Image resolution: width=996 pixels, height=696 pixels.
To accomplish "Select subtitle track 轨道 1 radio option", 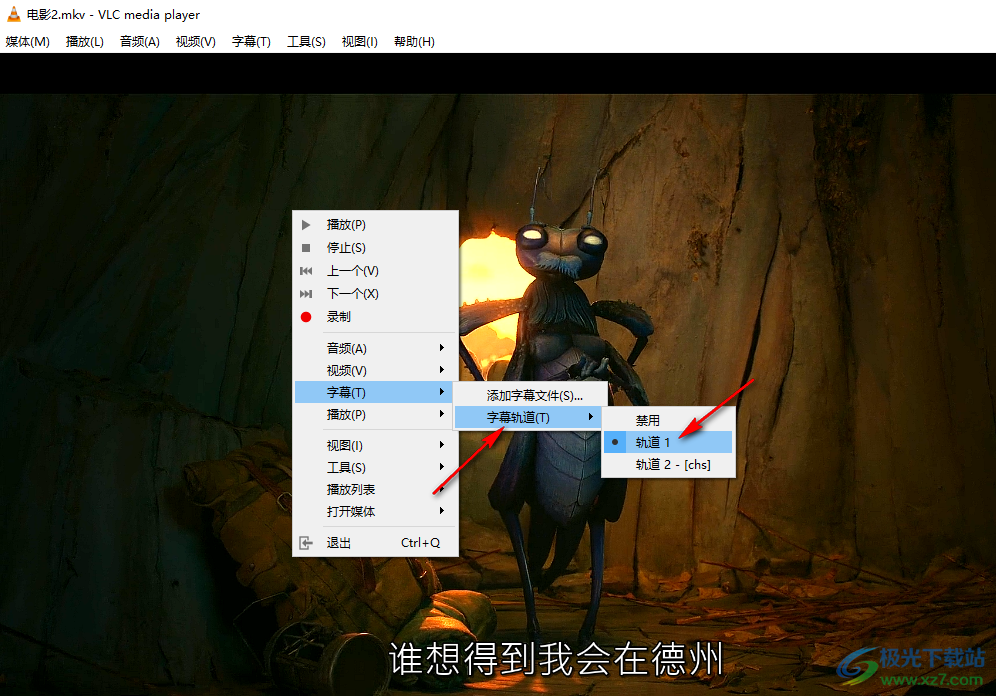I will [668, 442].
